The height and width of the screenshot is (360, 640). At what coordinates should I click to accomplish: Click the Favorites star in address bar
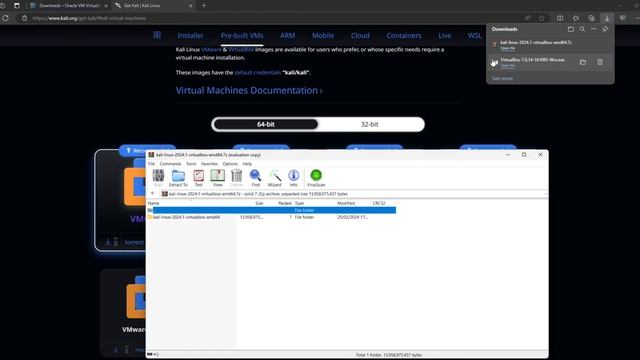coord(541,18)
